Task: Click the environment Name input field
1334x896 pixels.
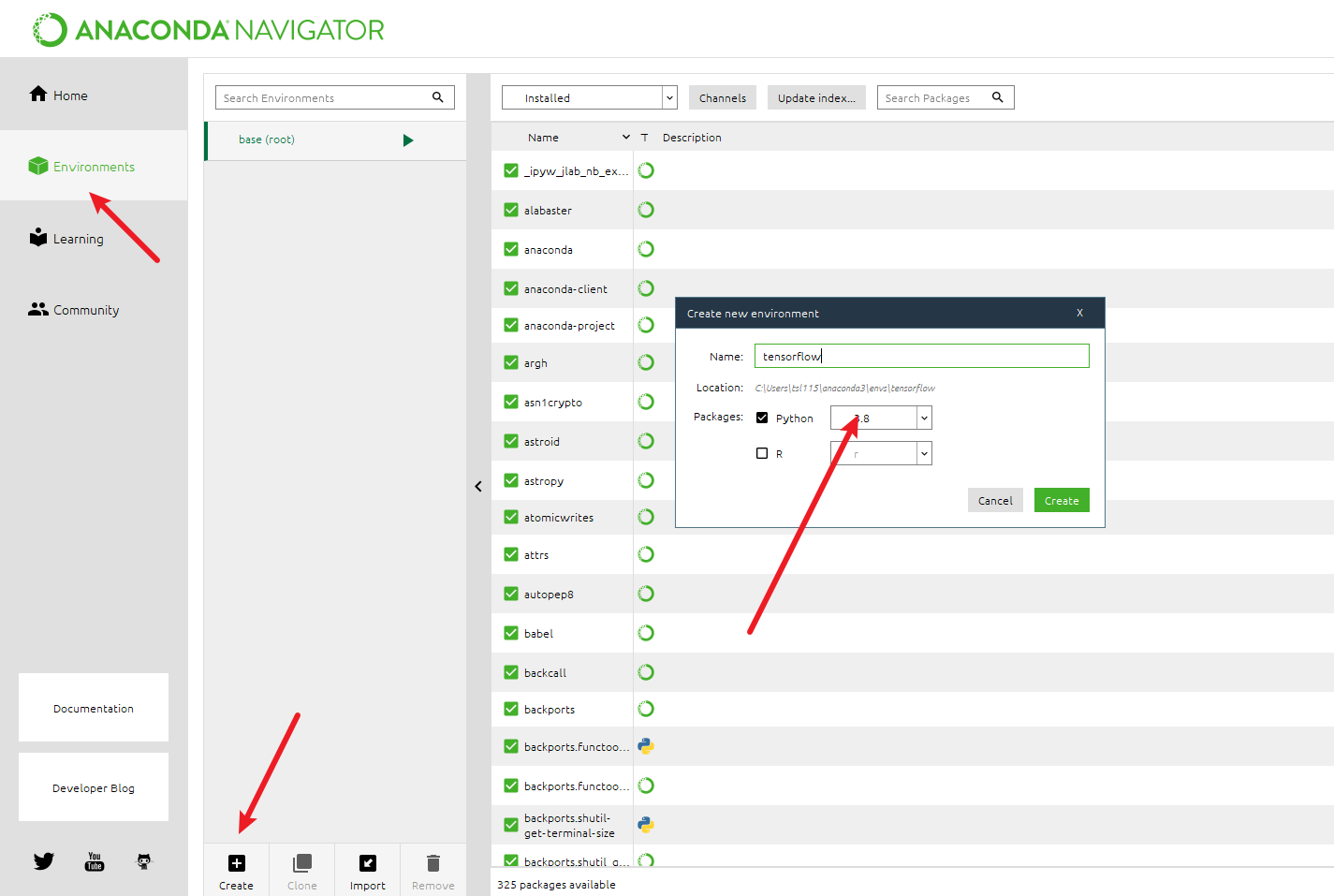Action: pos(922,356)
